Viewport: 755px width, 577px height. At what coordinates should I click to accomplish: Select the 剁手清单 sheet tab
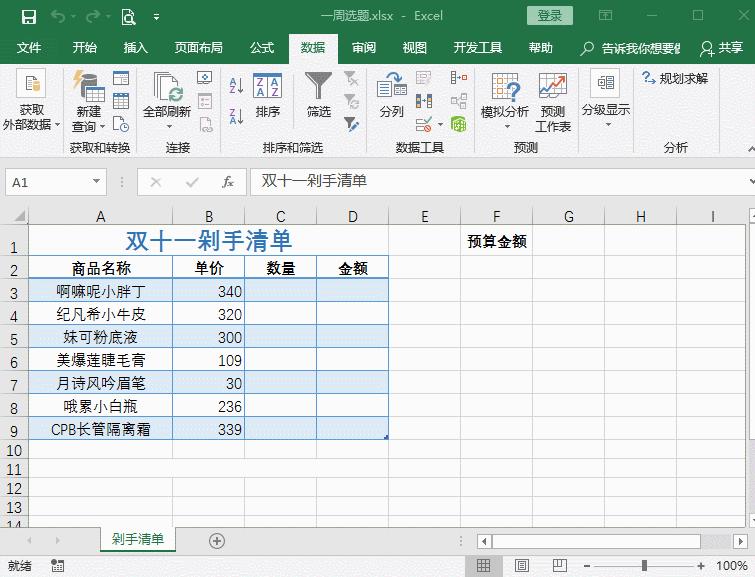click(x=138, y=539)
